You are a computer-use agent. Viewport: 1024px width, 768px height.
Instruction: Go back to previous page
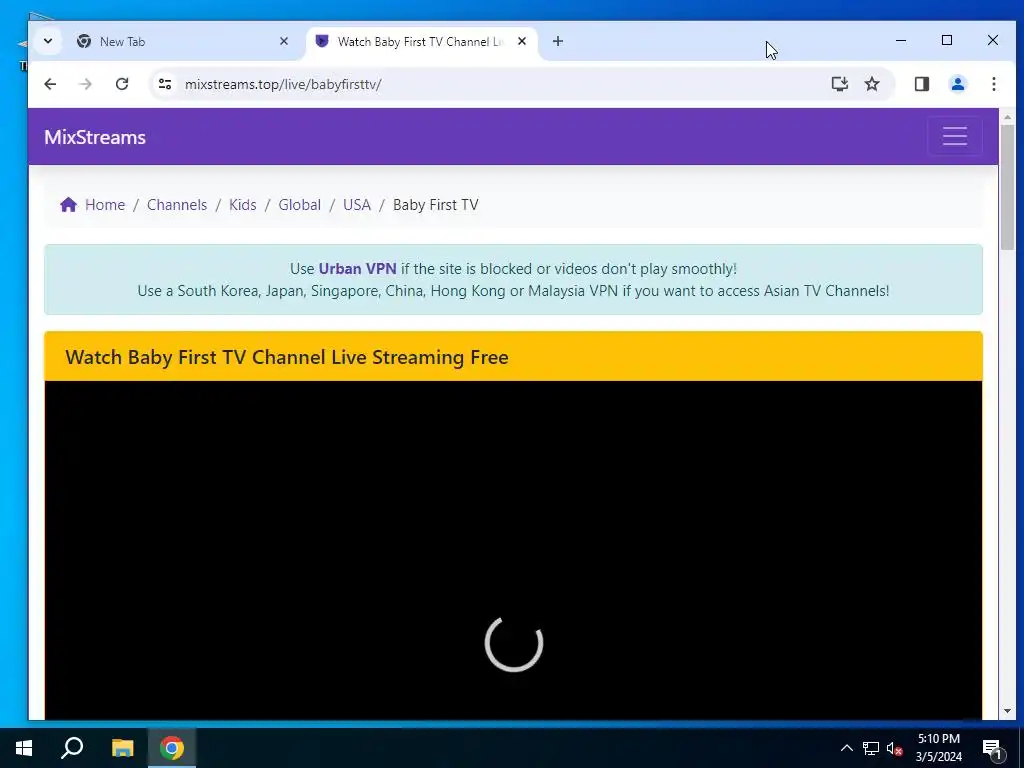(50, 84)
